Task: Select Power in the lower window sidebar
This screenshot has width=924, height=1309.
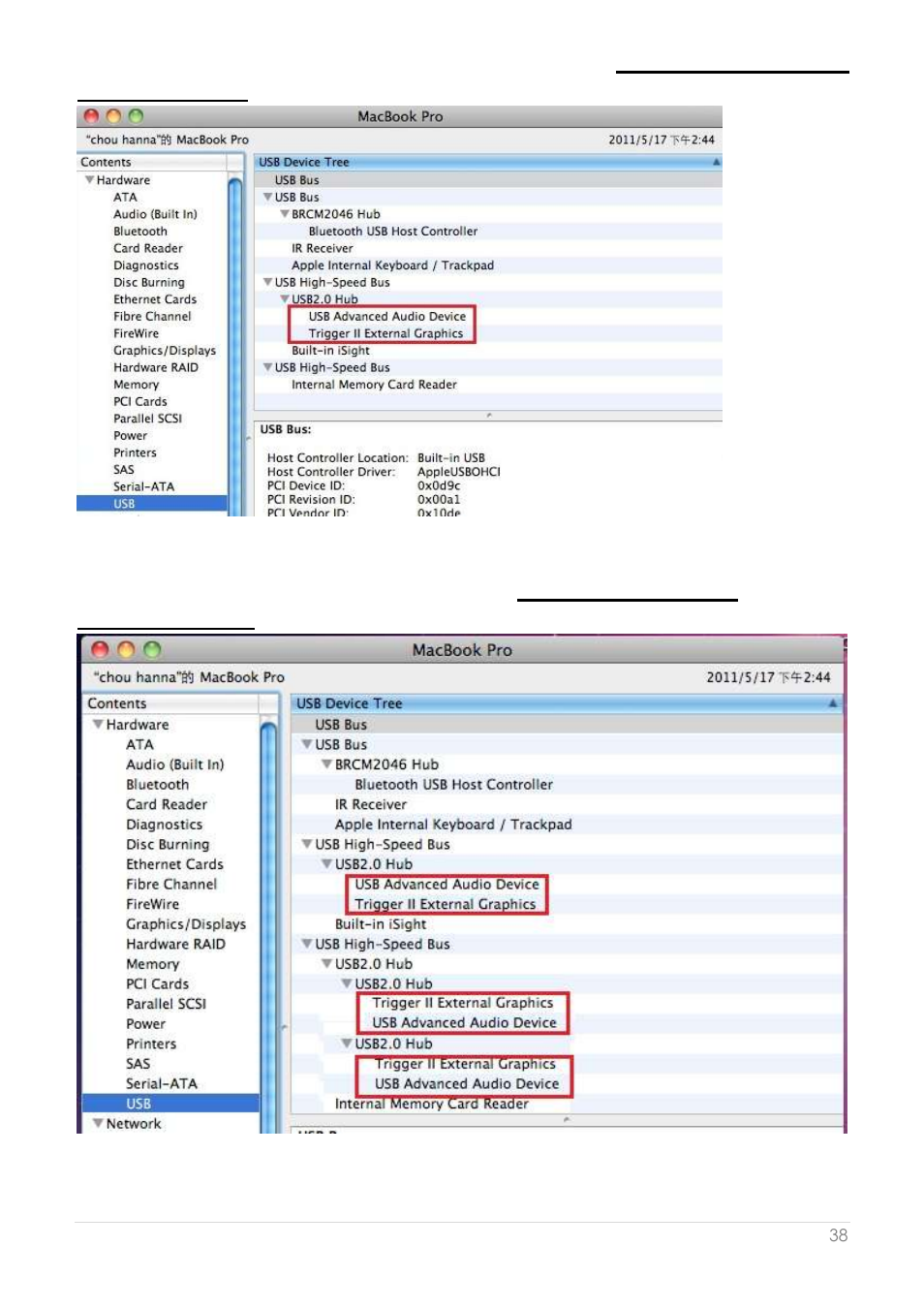Action: click(x=146, y=1024)
